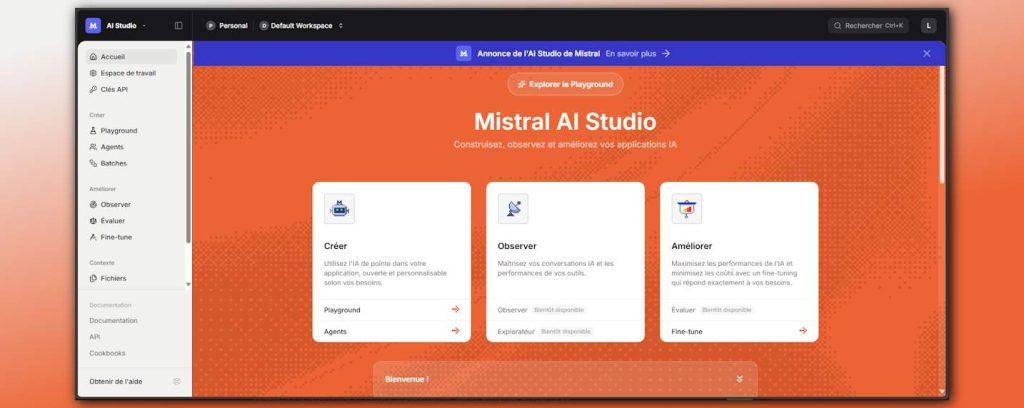Image resolution: width=1024 pixels, height=408 pixels.
Task: Click the Mistral logo in top bar
Action: pos(93,25)
